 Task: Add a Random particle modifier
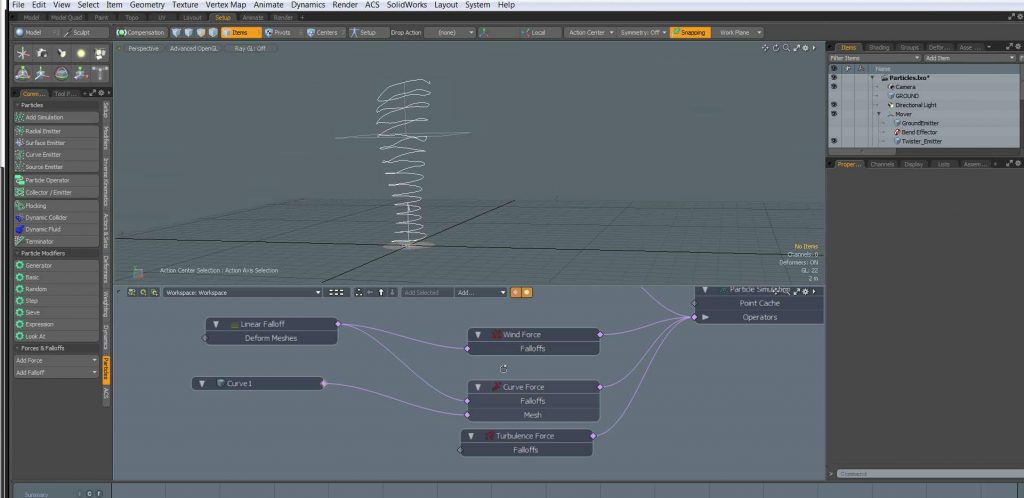coord(56,289)
